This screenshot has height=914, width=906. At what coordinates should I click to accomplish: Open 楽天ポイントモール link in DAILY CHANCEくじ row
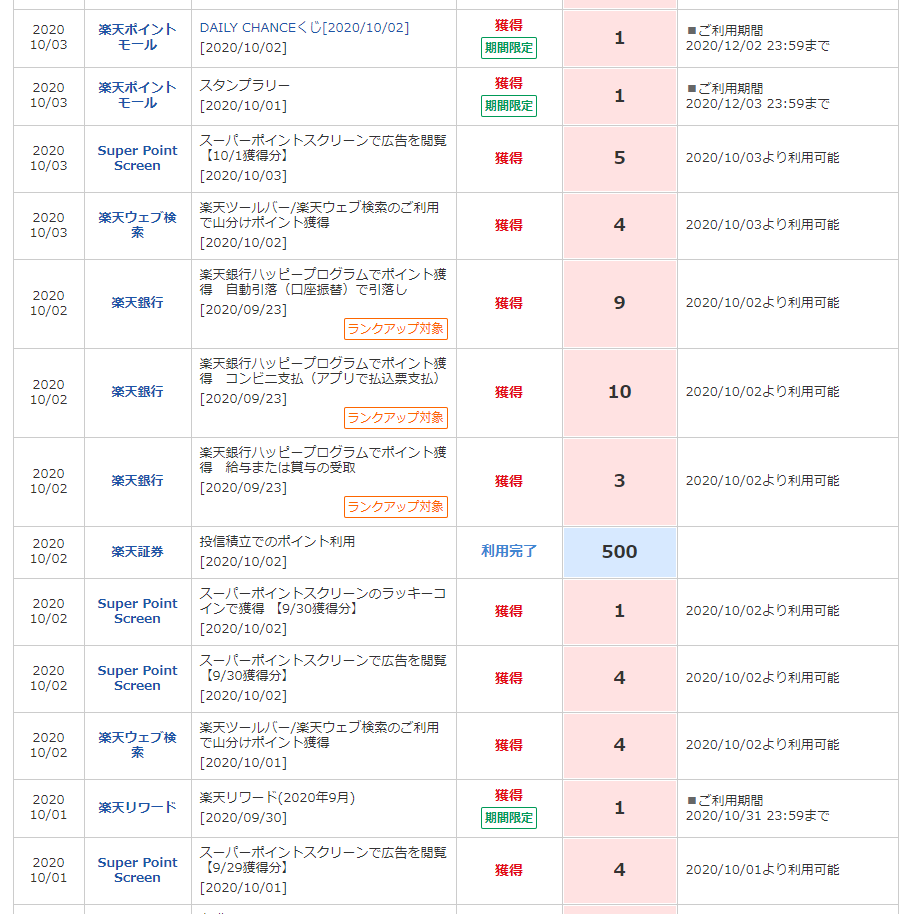click(137, 38)
